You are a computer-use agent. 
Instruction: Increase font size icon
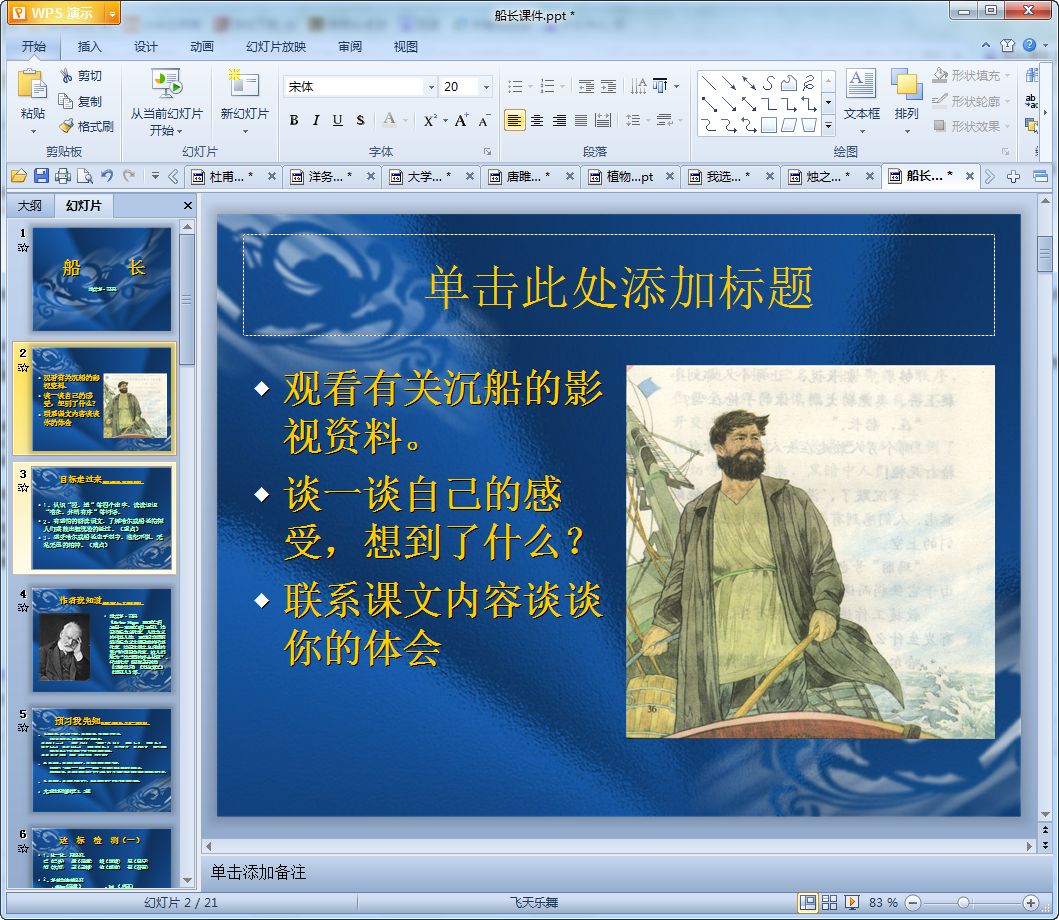[x=461, y=120]
